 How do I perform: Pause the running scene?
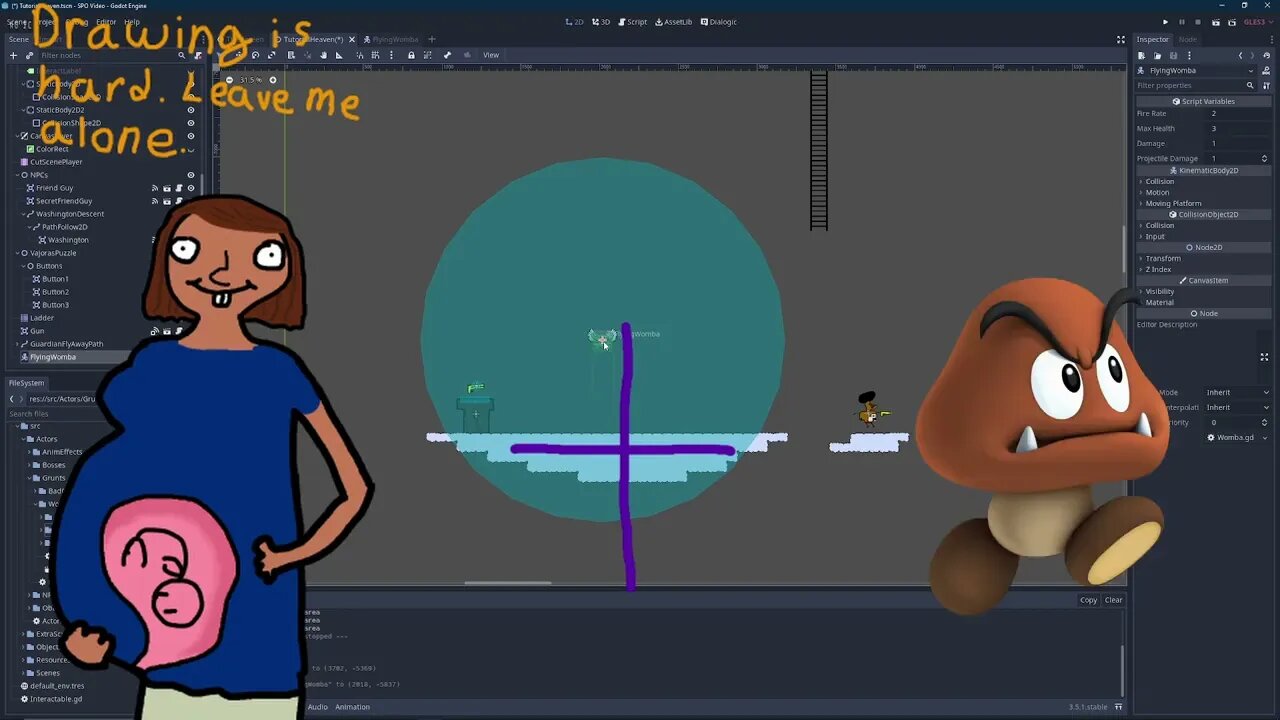click(x=1182, y=21)
